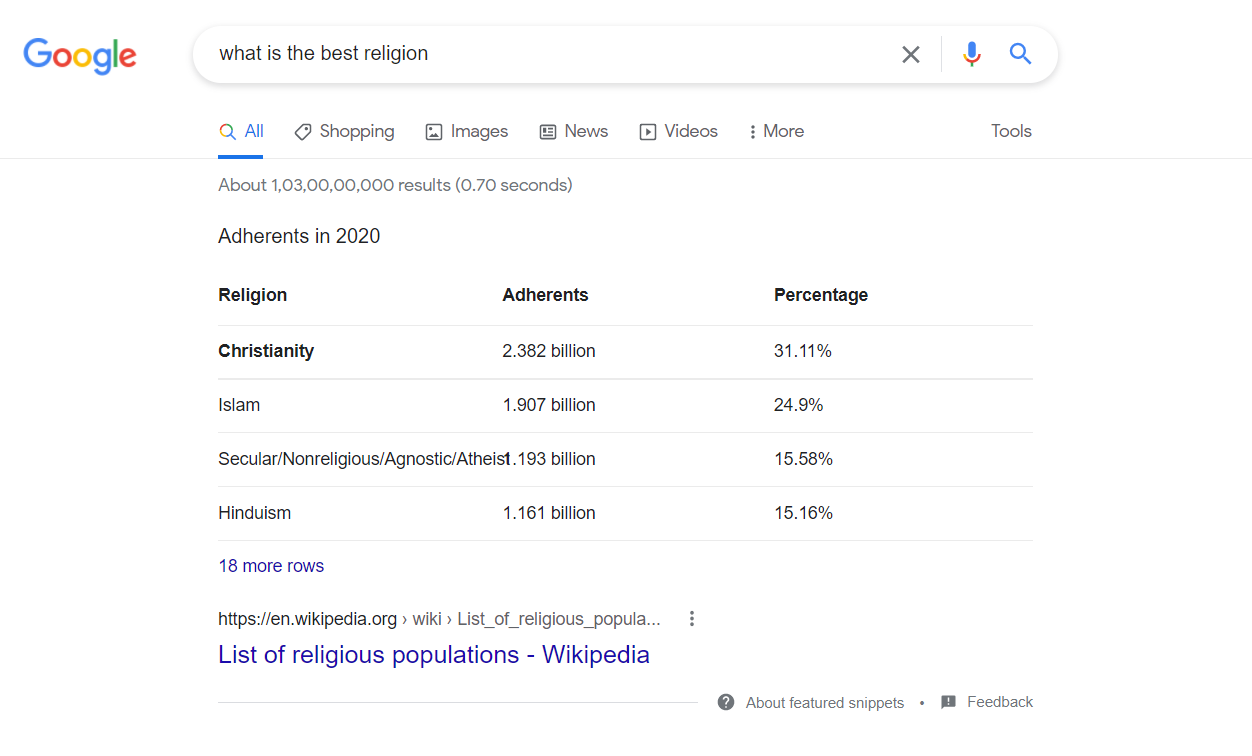Start the search with the magnifier icon
Screen dimensions: 1252x756
click(1020, 54)
